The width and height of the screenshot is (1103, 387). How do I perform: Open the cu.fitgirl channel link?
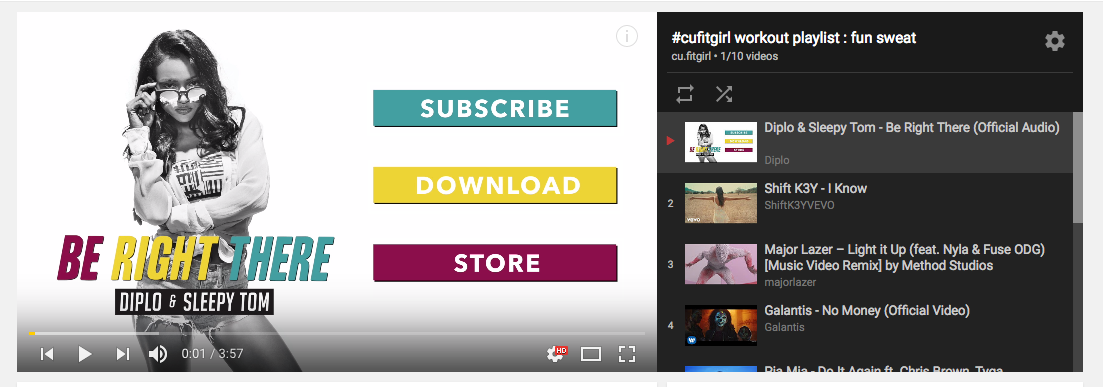(x=690, y=56)
